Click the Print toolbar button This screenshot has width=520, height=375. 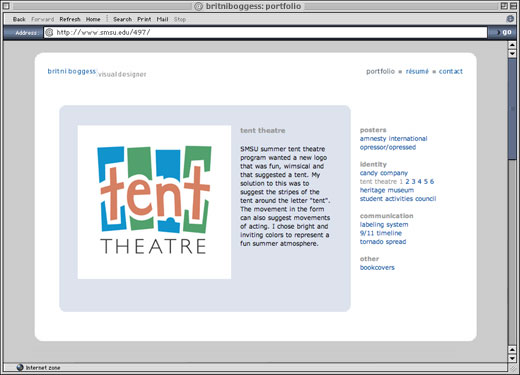click(x=144, y=19)
